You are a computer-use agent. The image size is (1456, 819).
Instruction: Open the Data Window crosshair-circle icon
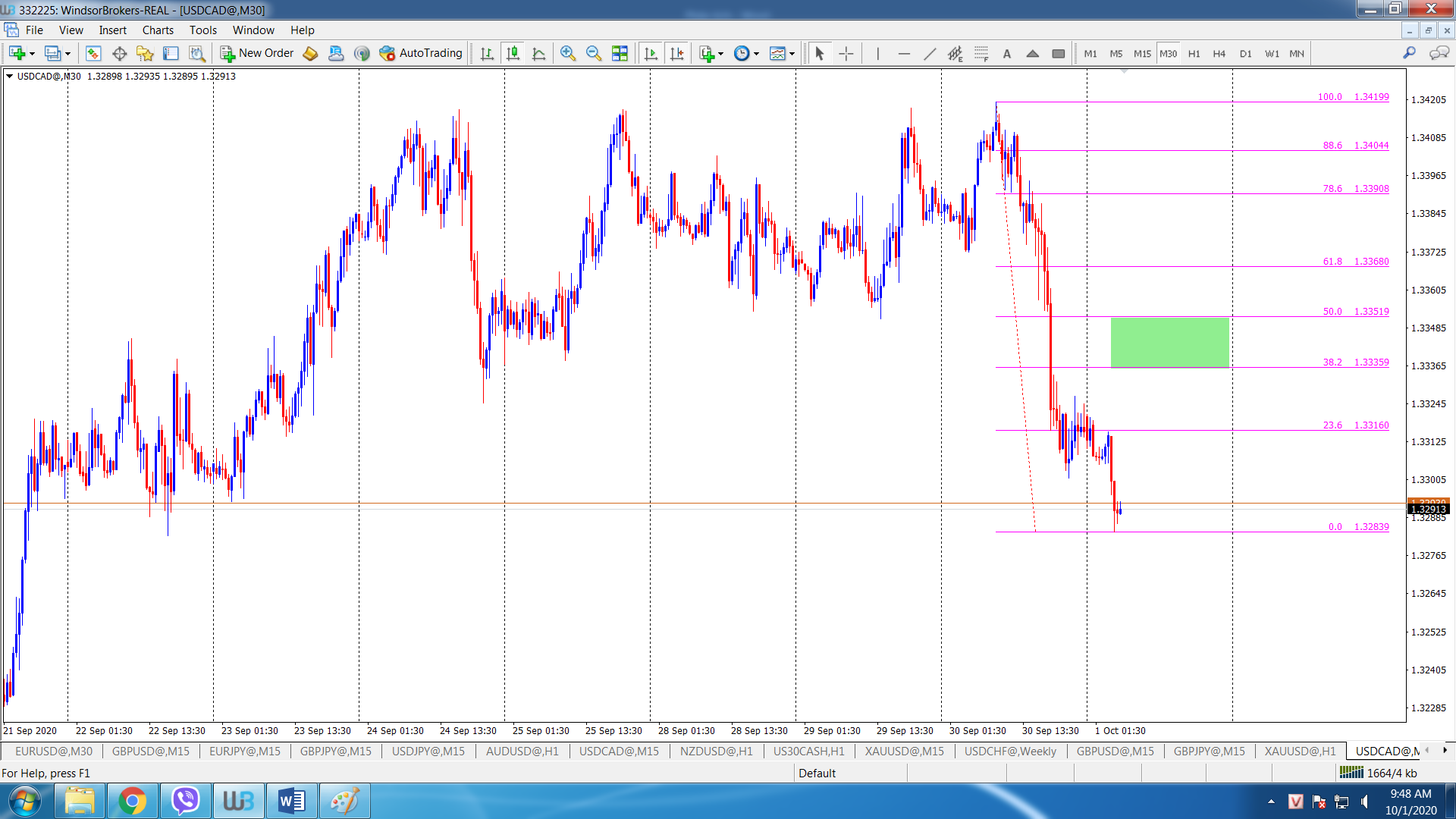119,53
